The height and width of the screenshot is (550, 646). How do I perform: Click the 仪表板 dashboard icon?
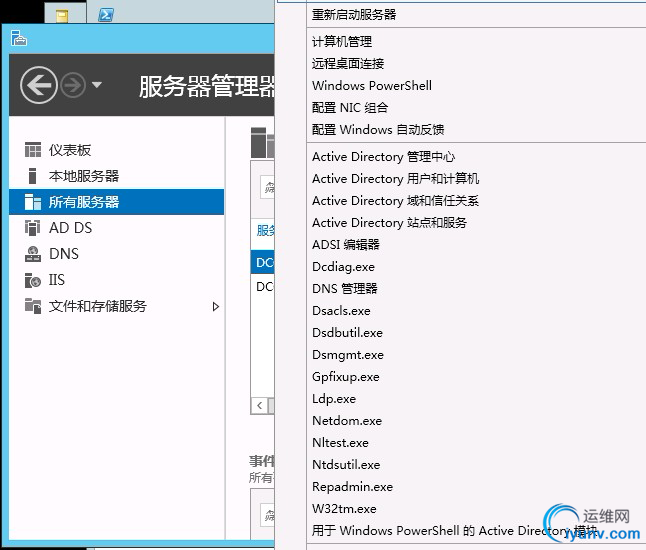(x=33, y=150)
